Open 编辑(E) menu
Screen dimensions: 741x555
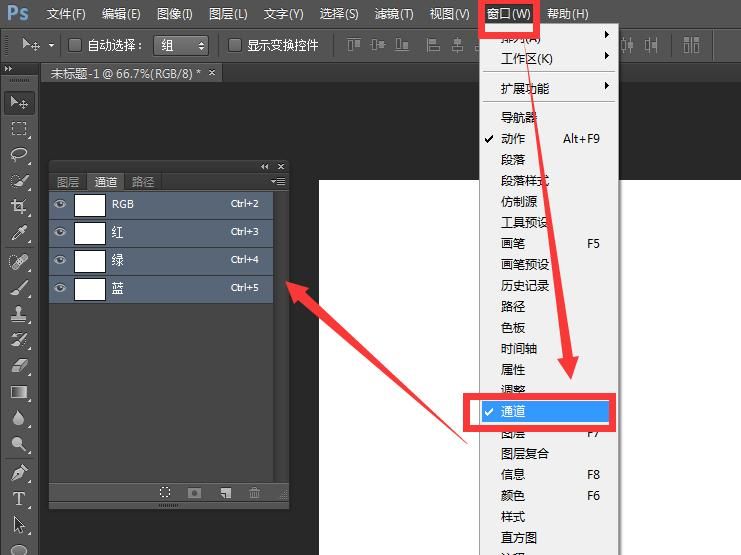coord(121,14)
